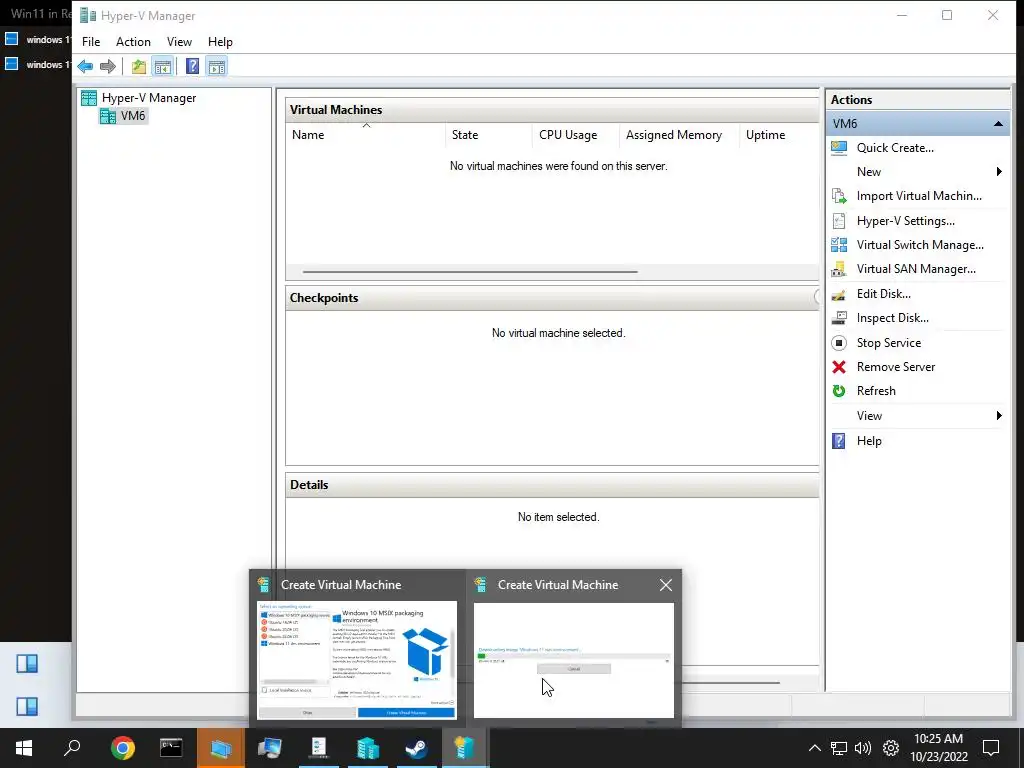The width and height of the screenshot is (1024, 768).
Task: Click the active Create Virtual Machine taskbar icon
Action: point(464,748)
